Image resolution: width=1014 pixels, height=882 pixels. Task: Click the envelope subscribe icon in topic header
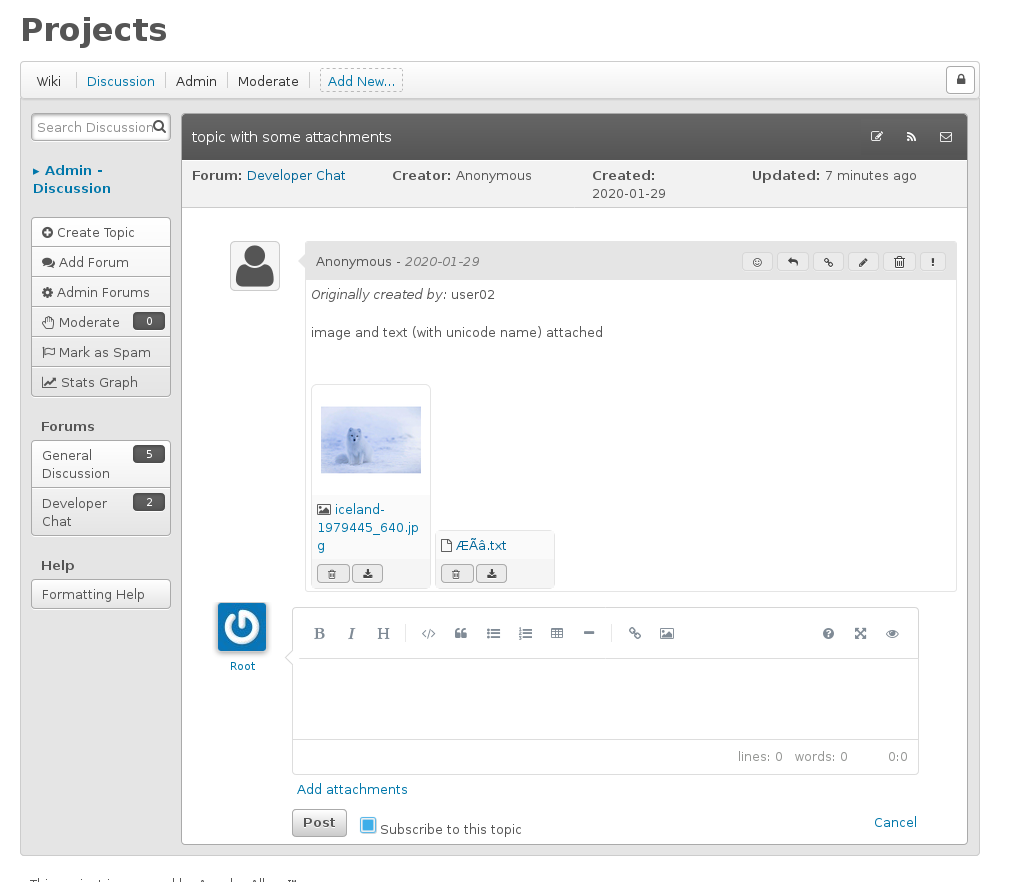tap(945, 137)
